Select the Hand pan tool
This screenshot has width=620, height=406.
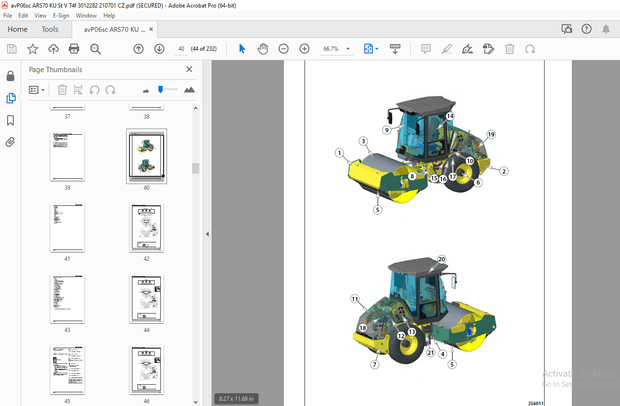coord(263,49)
